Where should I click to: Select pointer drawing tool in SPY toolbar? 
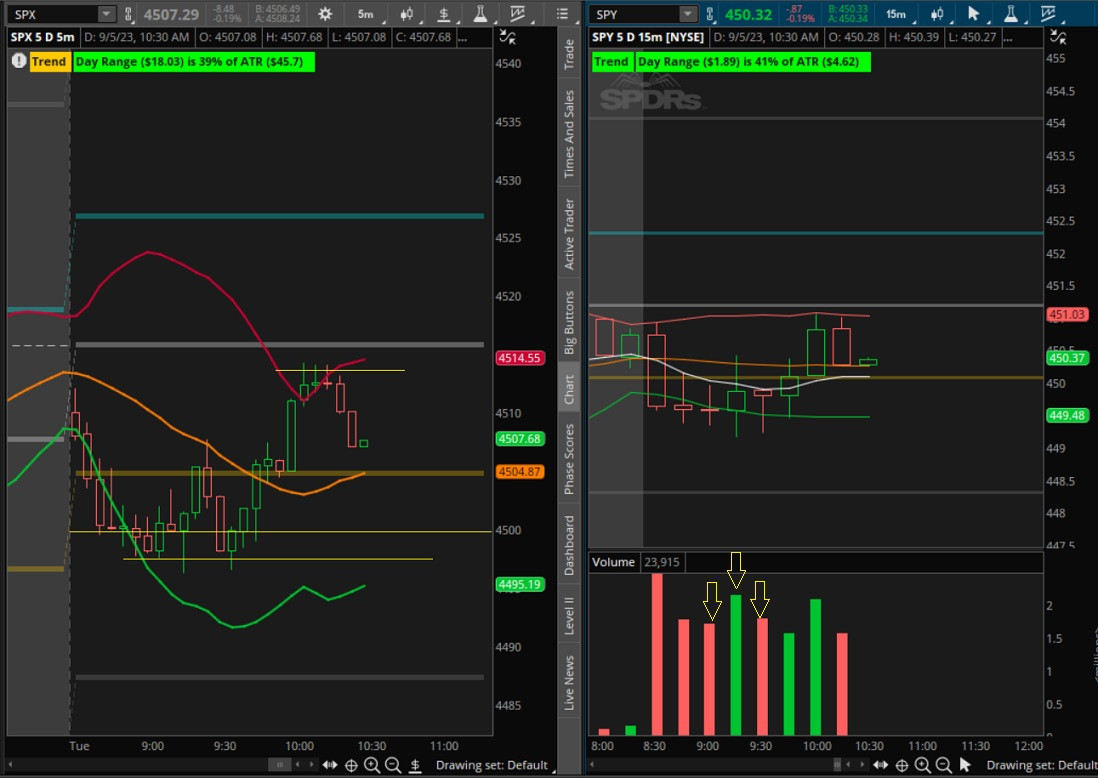[x=973, y=14]
